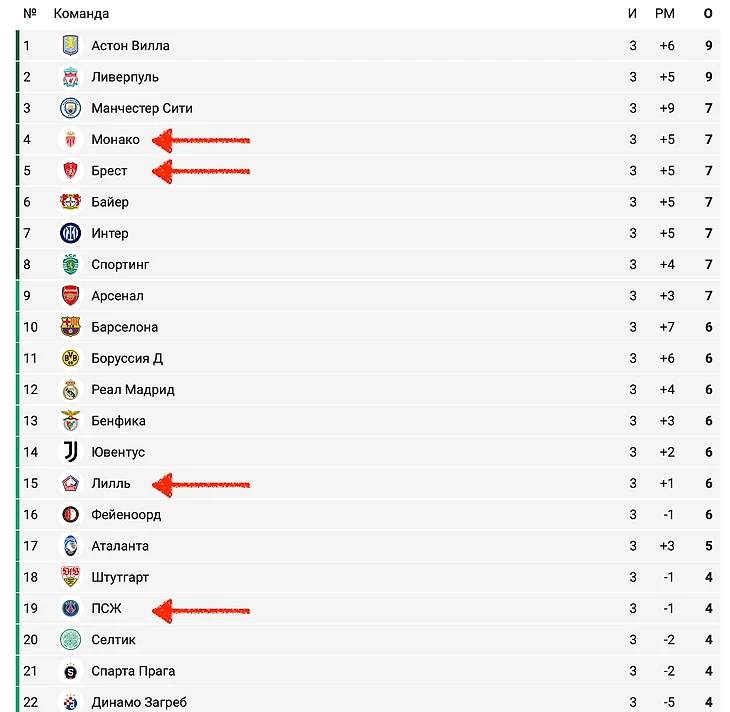
Task: Sort table by the О points column
Action: click(x=708, y=14)
